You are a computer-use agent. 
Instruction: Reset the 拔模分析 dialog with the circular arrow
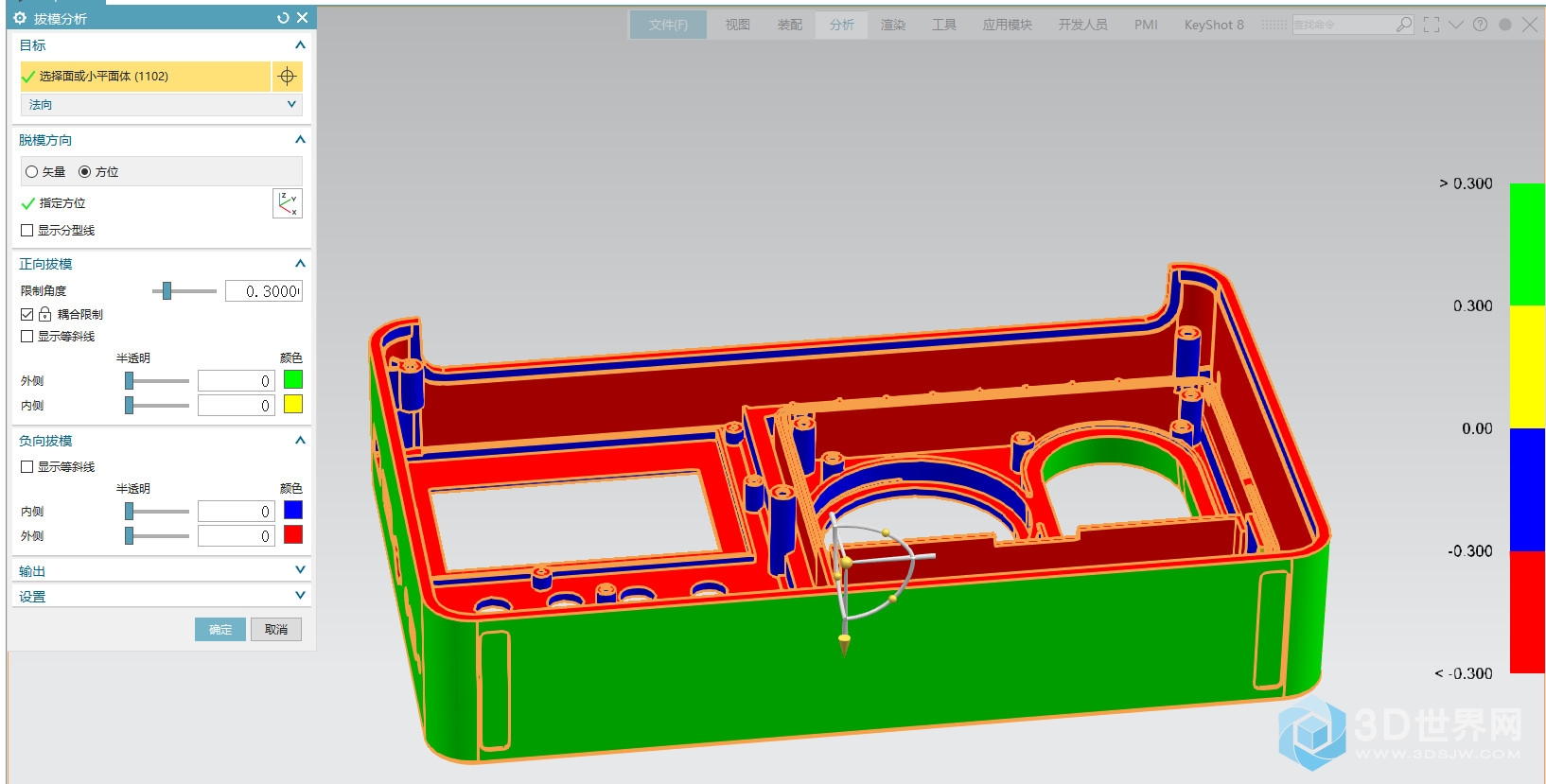click(283, 18)
